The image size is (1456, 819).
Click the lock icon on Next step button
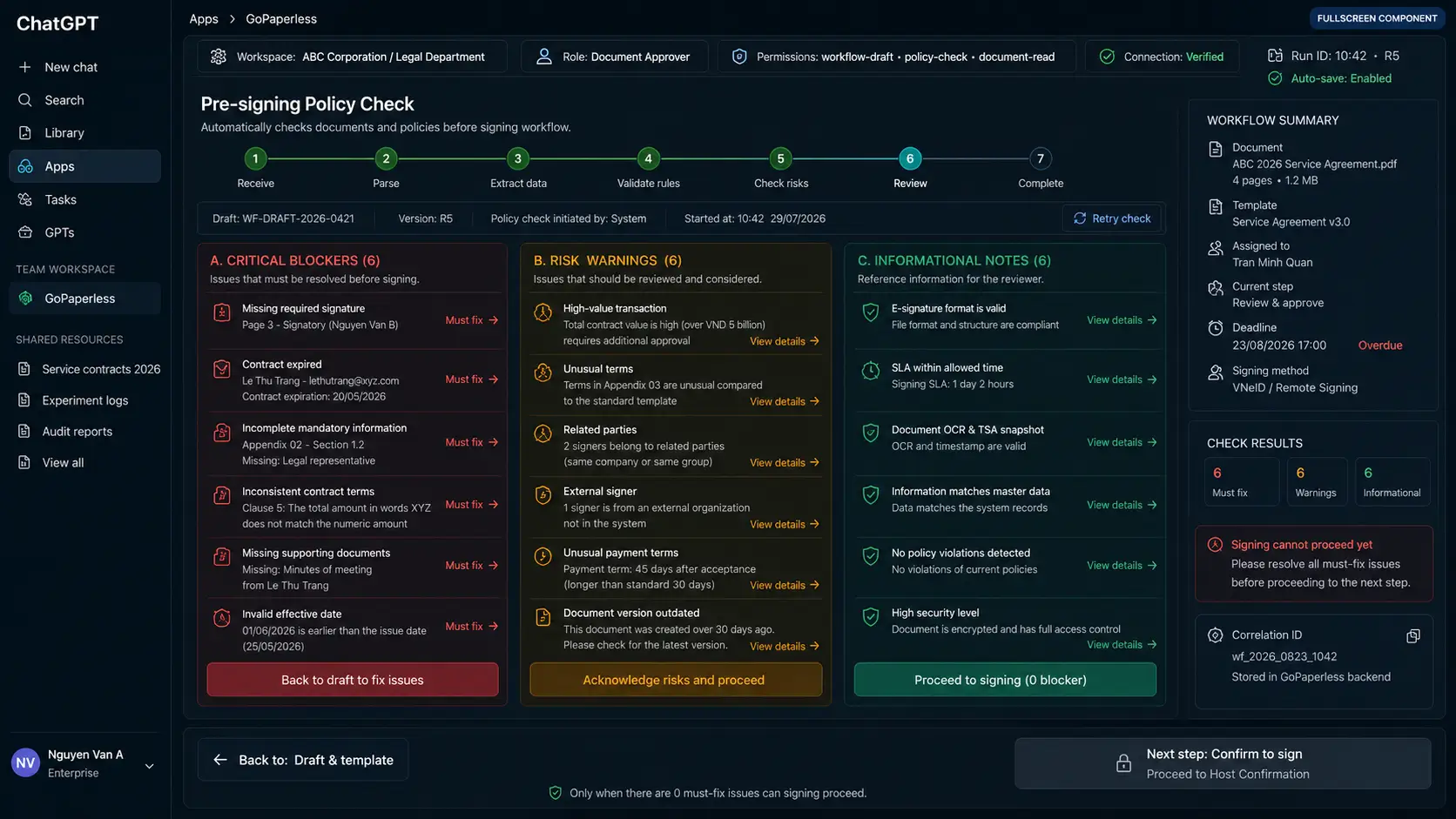[1123, 763]
